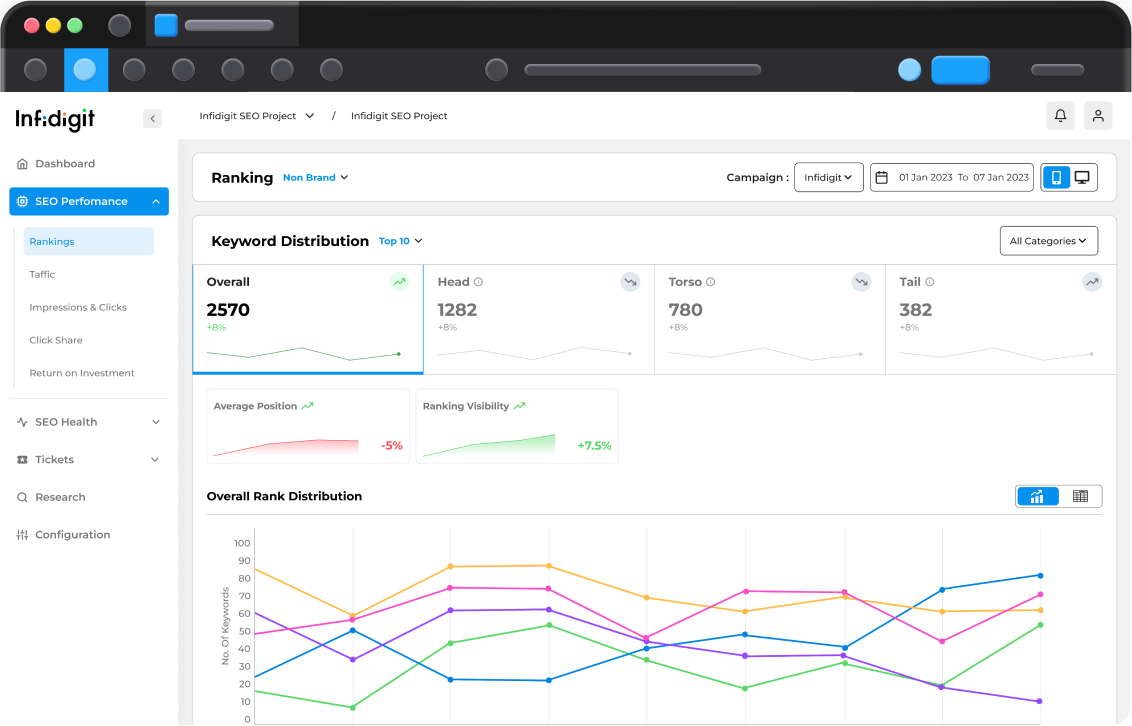Select the Torso keyword tab
1132x726 pixels.
(x=769, y=319)
